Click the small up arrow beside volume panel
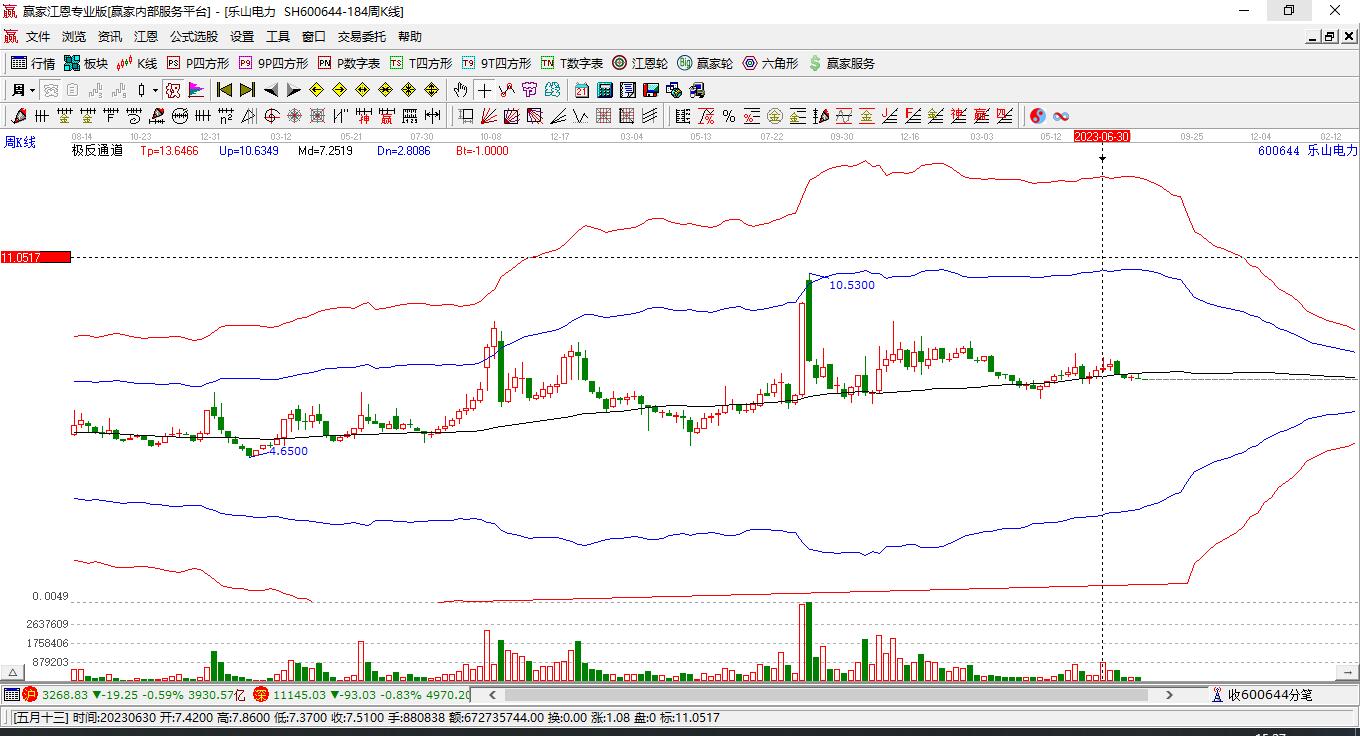 pyautogui.click(x=13, y=673)
